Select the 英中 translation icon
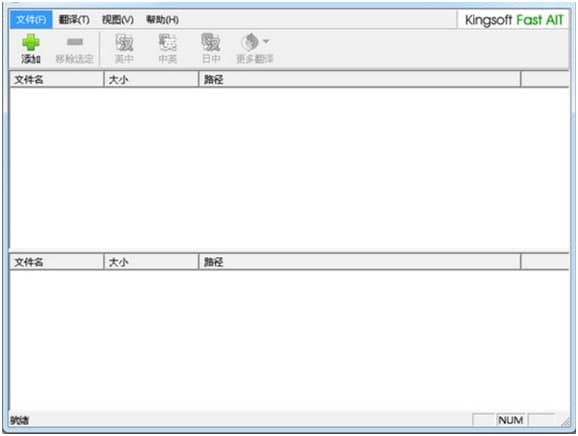 (x=124, y=42)
